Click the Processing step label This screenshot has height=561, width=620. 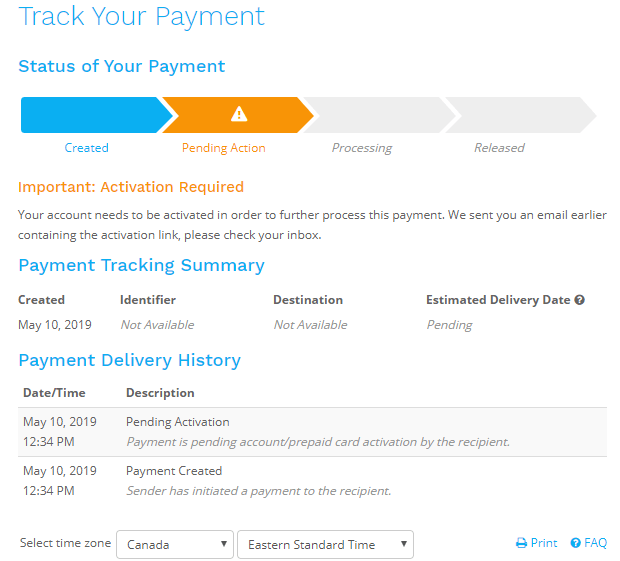[362, 148]
